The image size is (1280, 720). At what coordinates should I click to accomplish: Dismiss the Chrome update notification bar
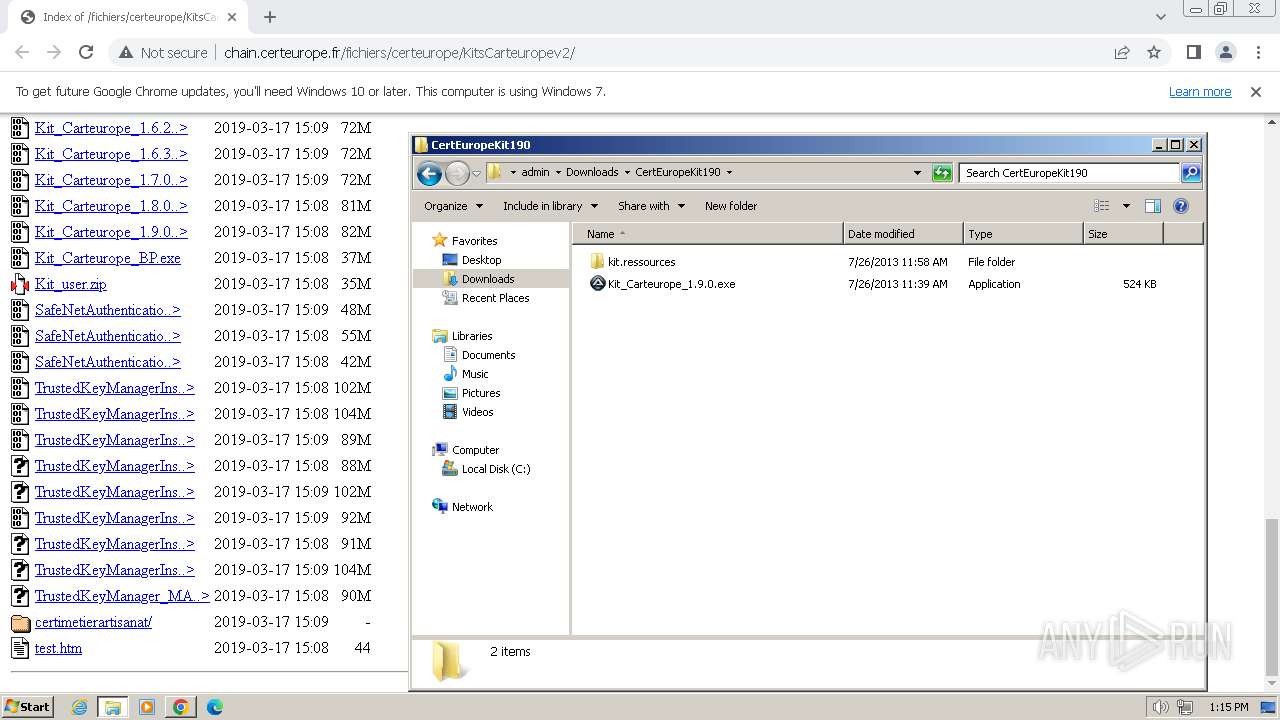click(x=1256, y=91)
